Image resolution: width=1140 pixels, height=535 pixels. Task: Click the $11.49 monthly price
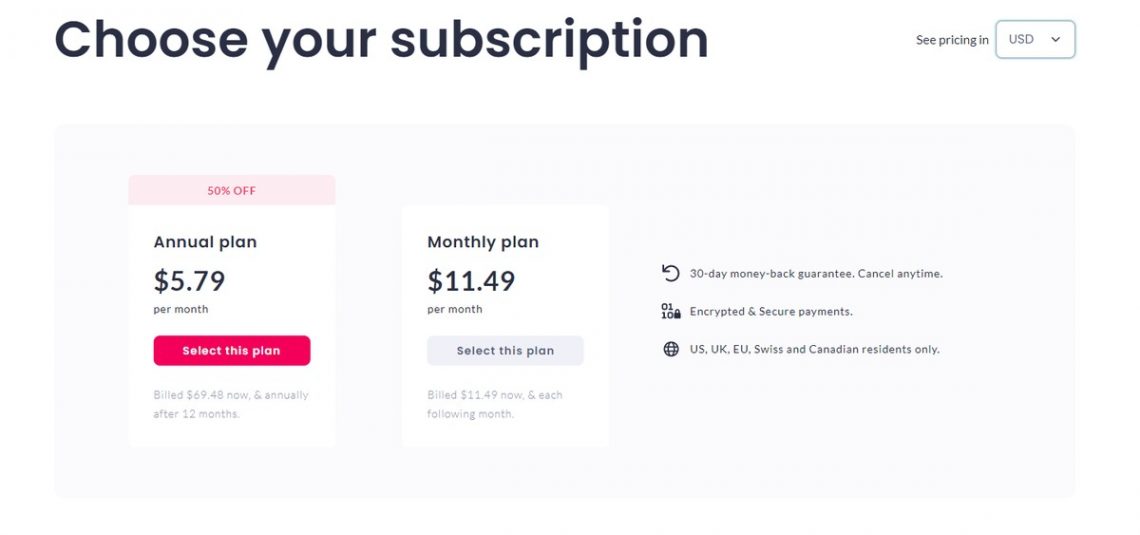coord(471,280)
